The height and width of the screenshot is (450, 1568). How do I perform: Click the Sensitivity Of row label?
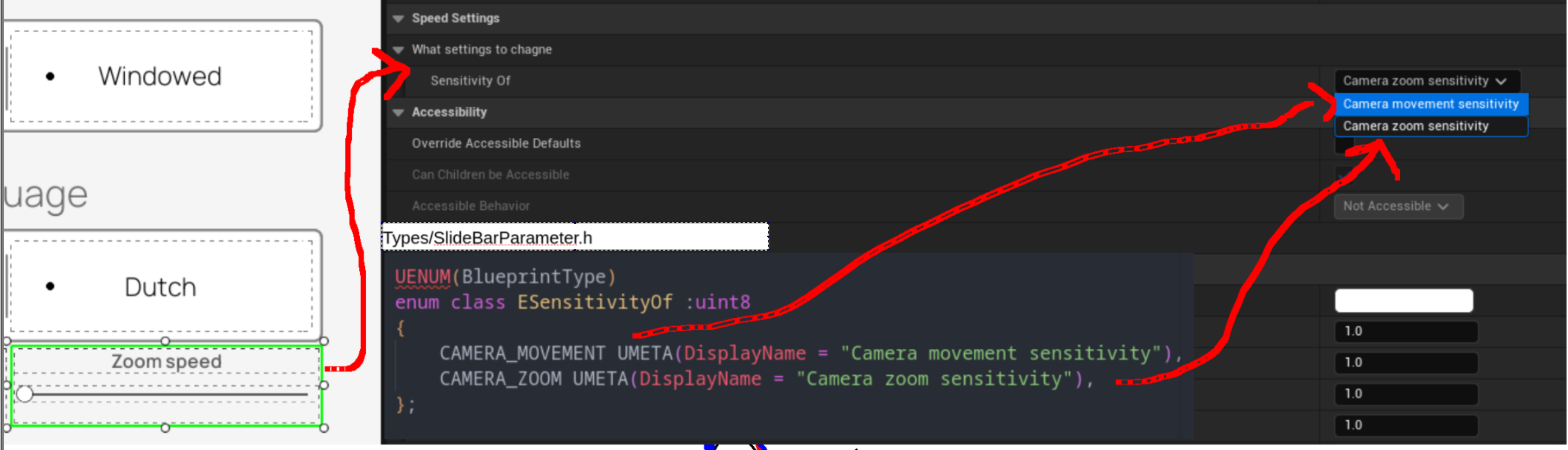(470, 81)
